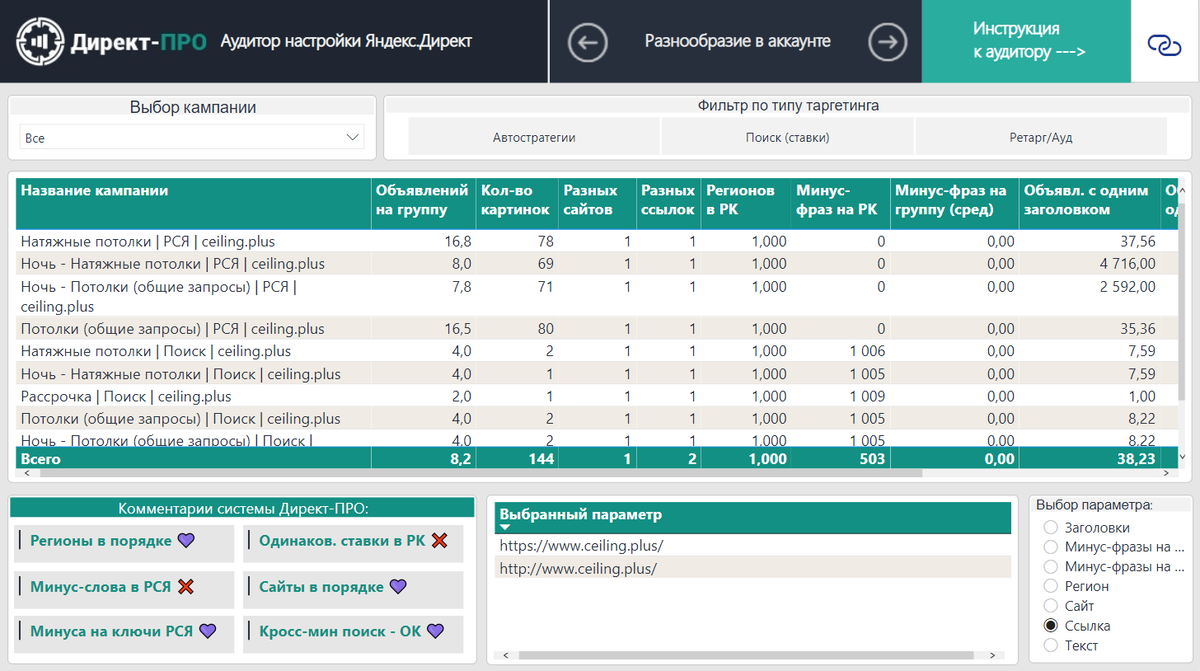Click the cell value 4 716,00

[1126, 264]
